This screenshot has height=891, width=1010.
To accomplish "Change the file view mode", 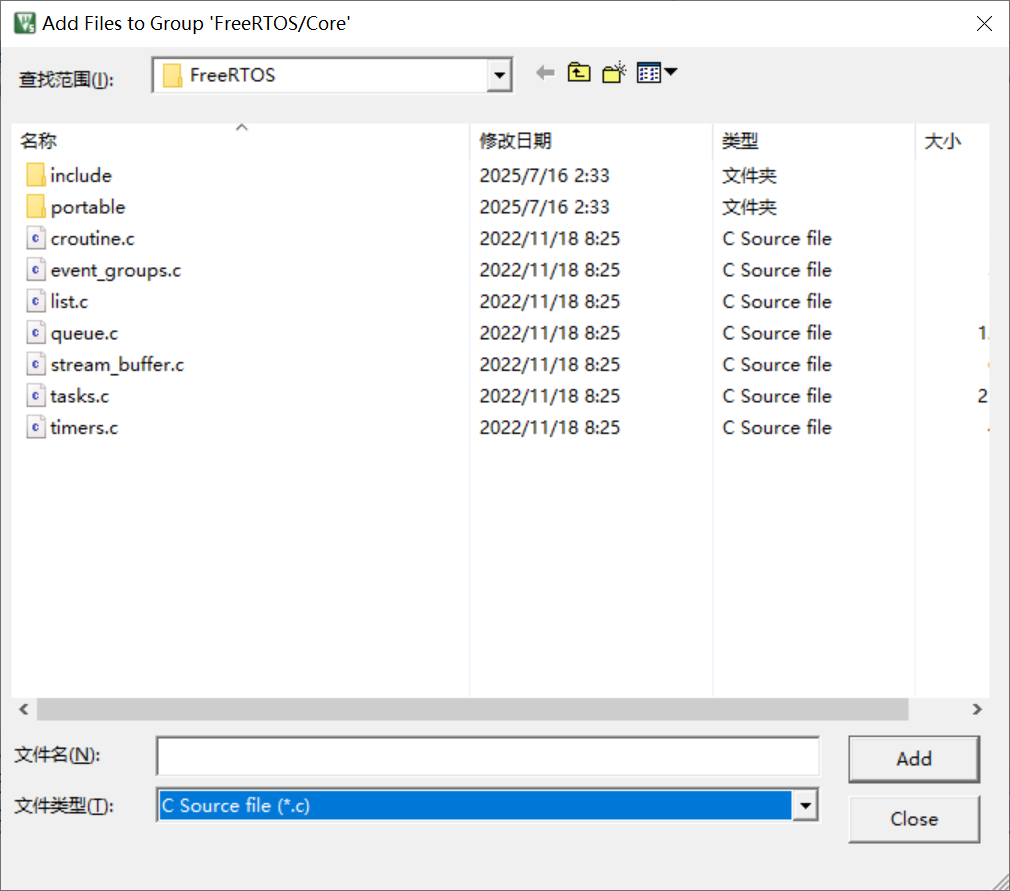I will pyautogui.click(x=645, y=72).
